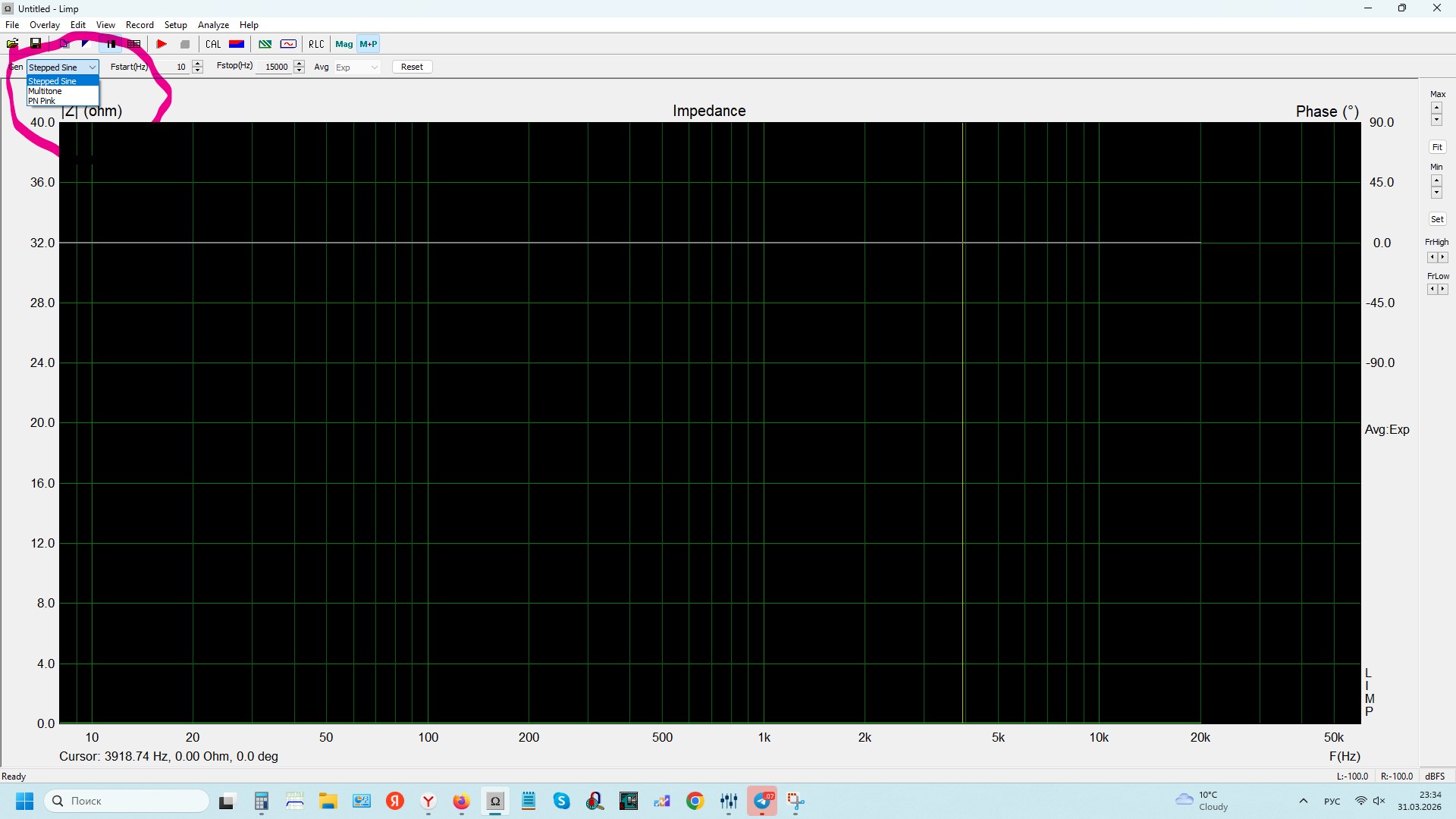Click the red-blue color setup icon
Viewport: 1456px width, 819px height.
237,44
